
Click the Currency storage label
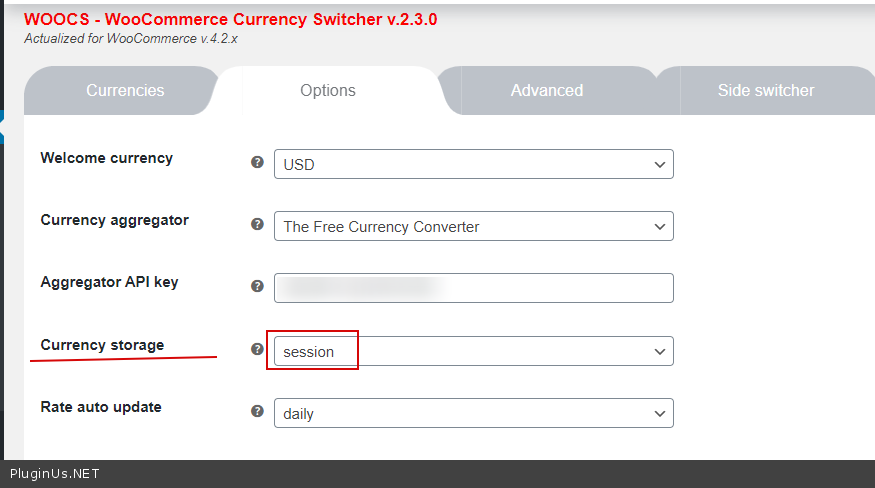click(x=102, y=345)
